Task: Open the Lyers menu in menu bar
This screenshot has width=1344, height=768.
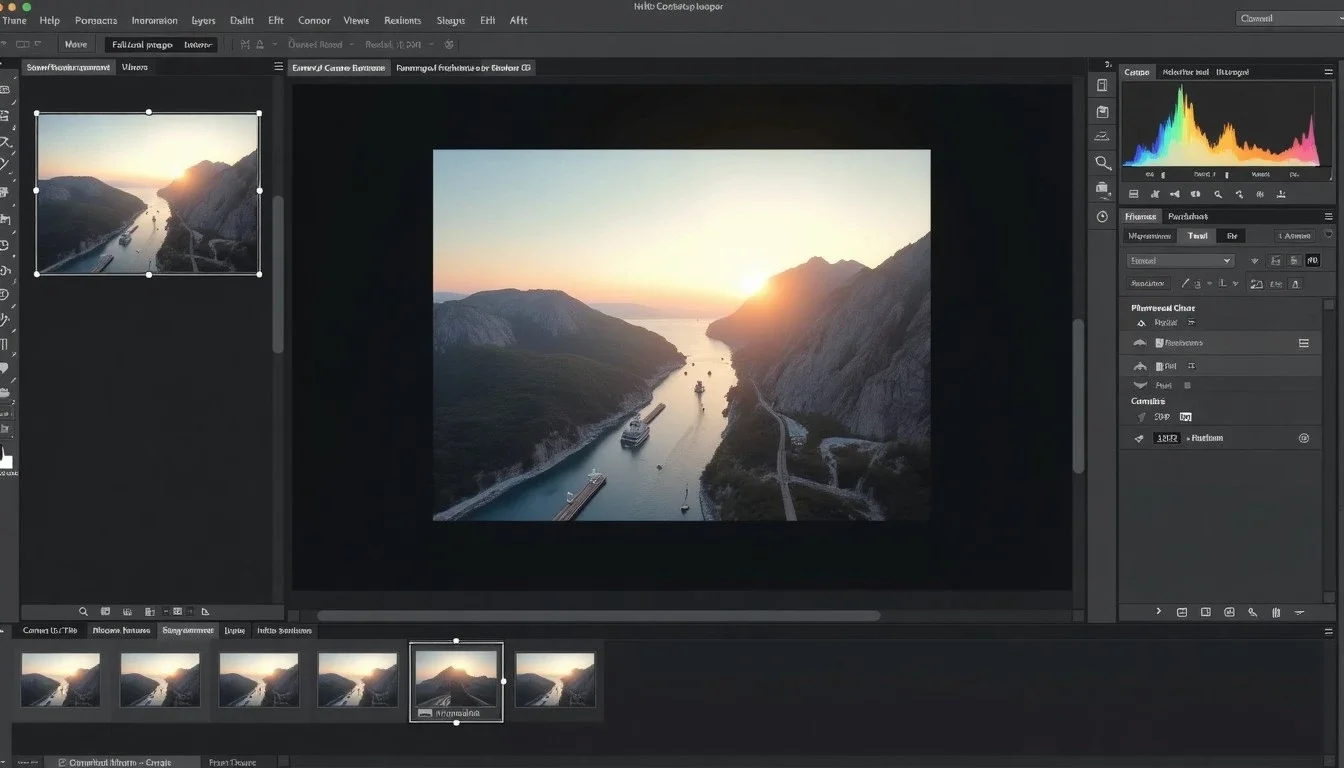Action: point(203,20)
